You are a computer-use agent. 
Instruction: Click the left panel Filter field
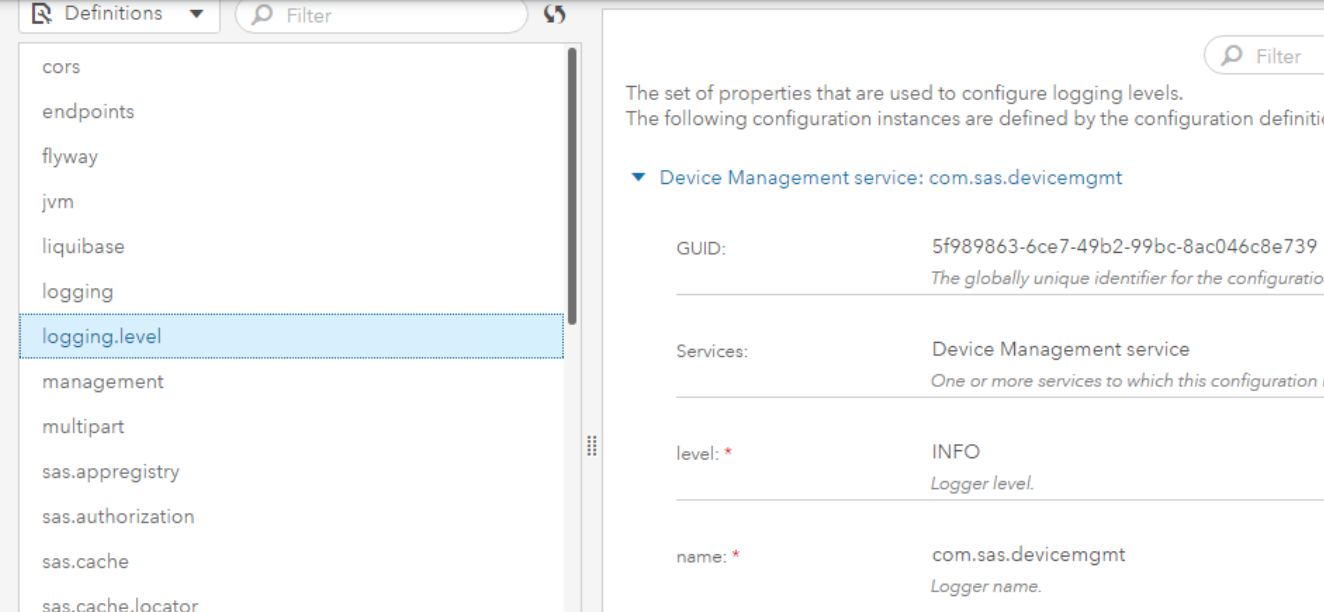point(381,15)
